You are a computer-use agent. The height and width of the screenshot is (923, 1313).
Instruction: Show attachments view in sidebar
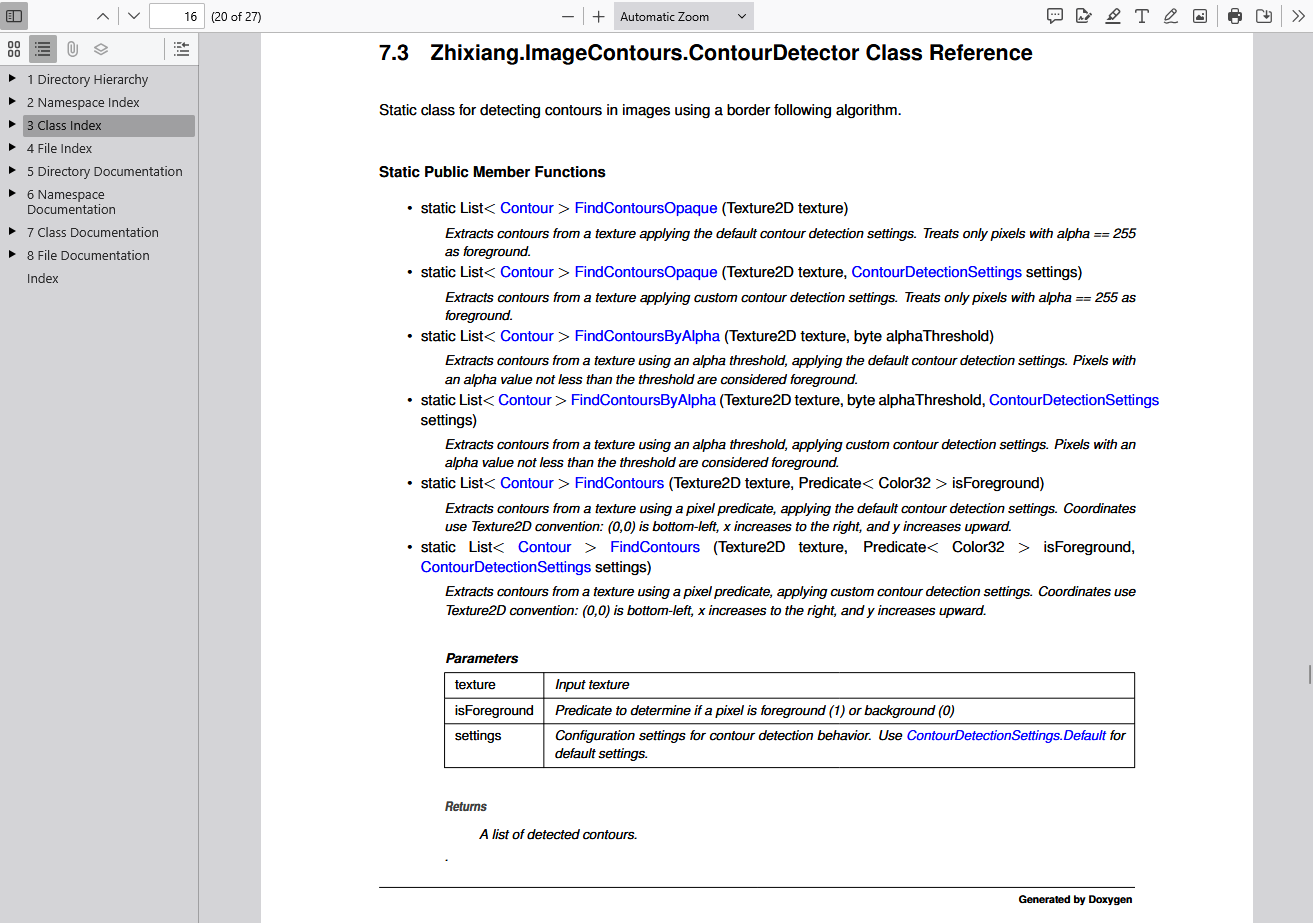pyautogui.click(x=72, y=49)
